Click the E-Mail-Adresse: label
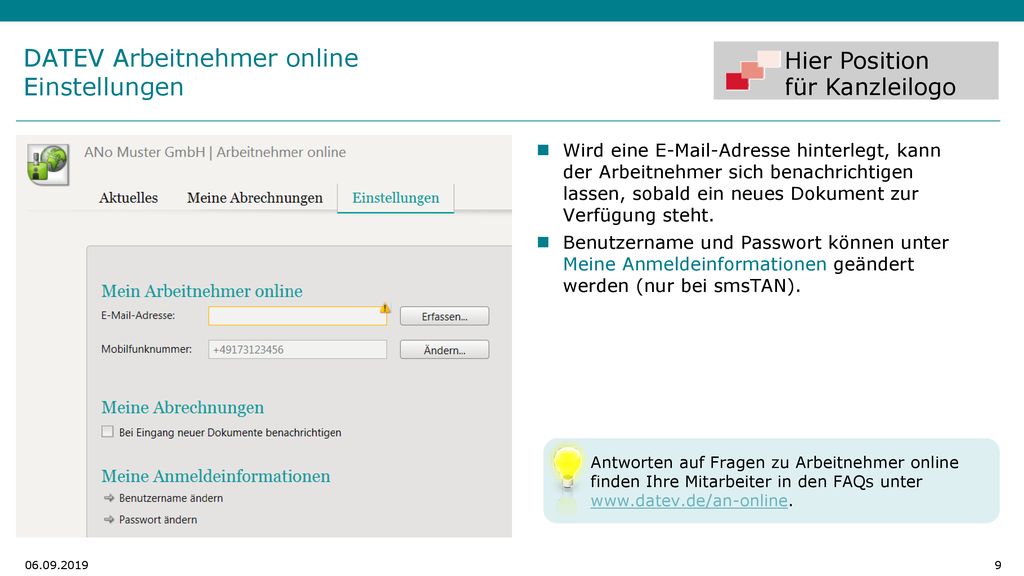 click(x=138, y=315)
